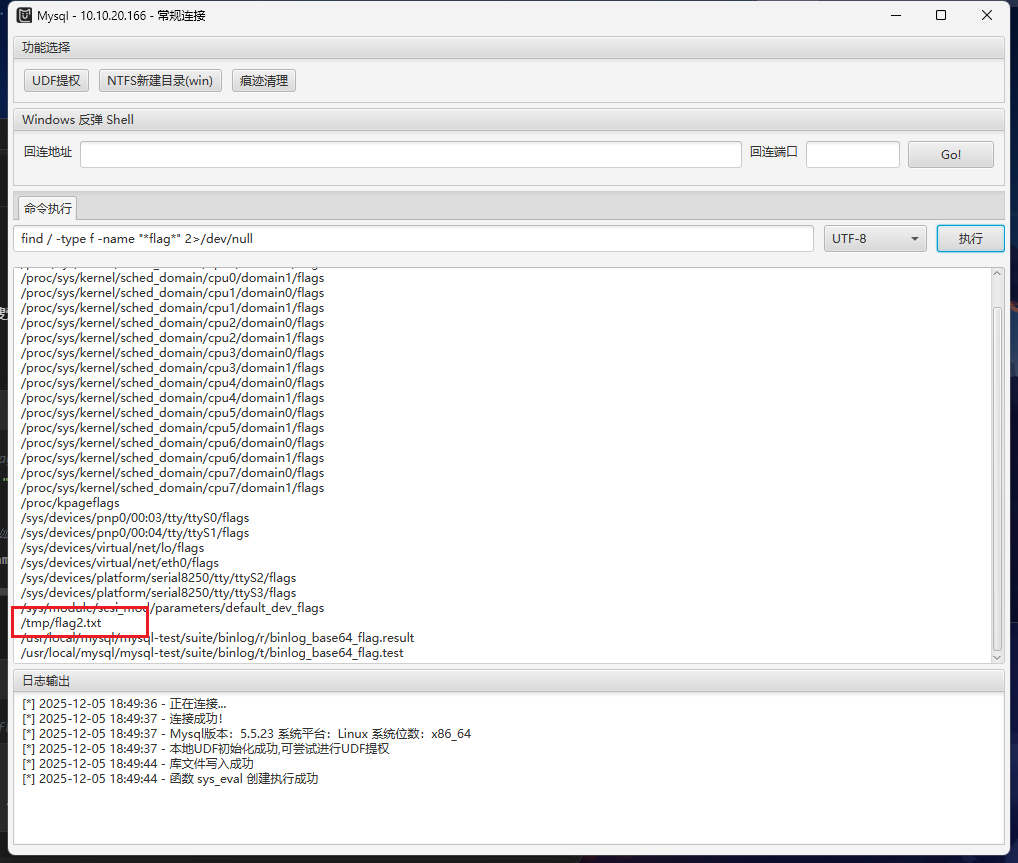Select the 命令执行 tab

pyautogui.click(x=48, y=208)
